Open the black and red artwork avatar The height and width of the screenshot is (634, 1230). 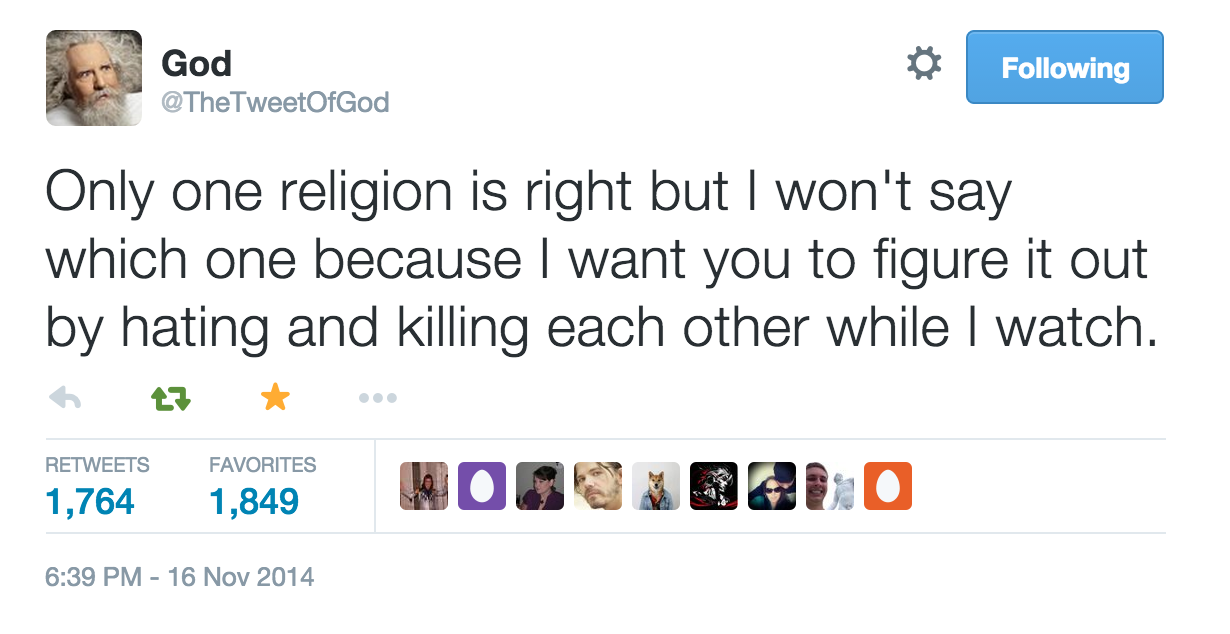[x=714, y=486]
